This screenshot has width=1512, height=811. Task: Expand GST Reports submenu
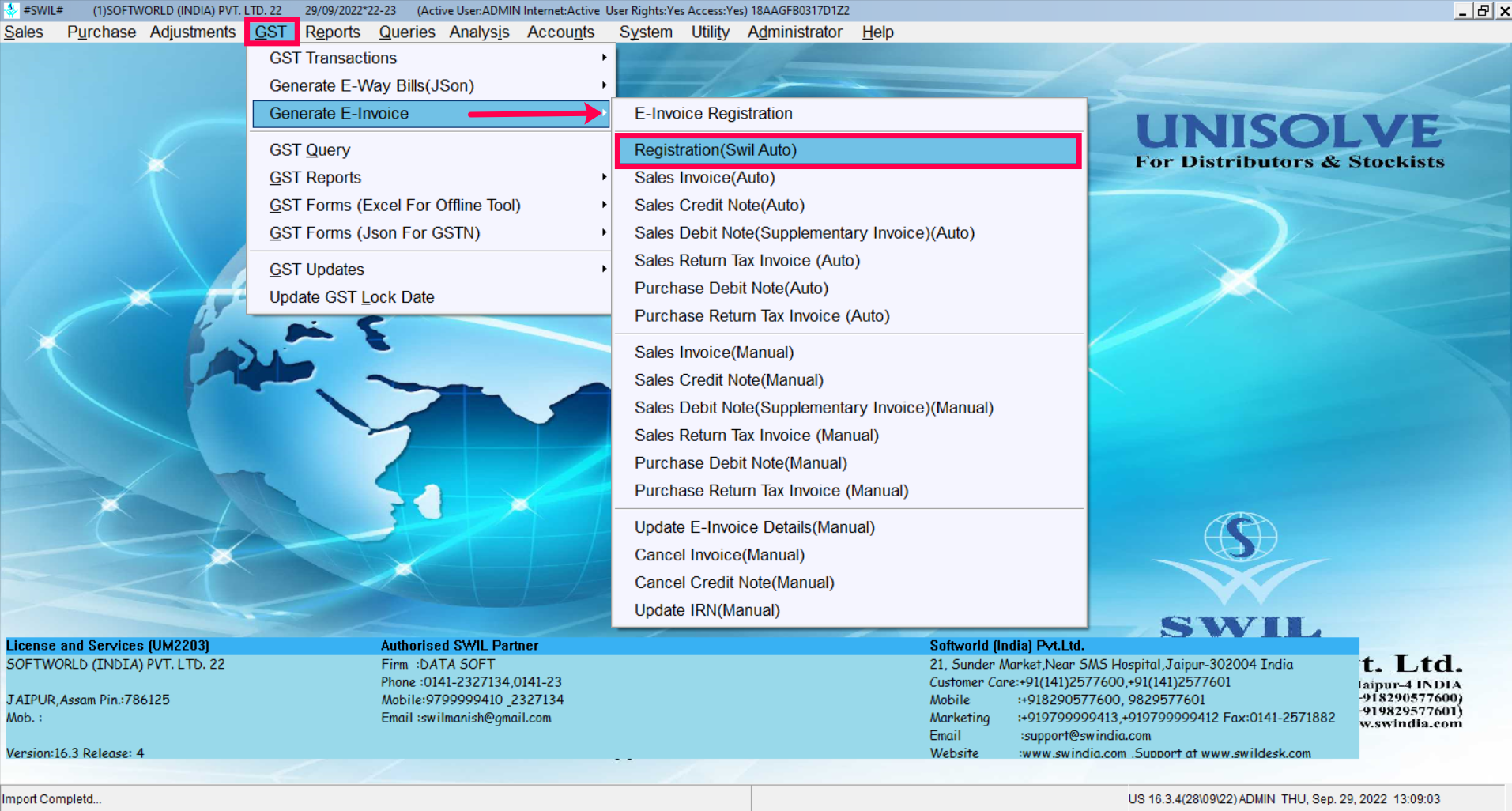point(431,177)
